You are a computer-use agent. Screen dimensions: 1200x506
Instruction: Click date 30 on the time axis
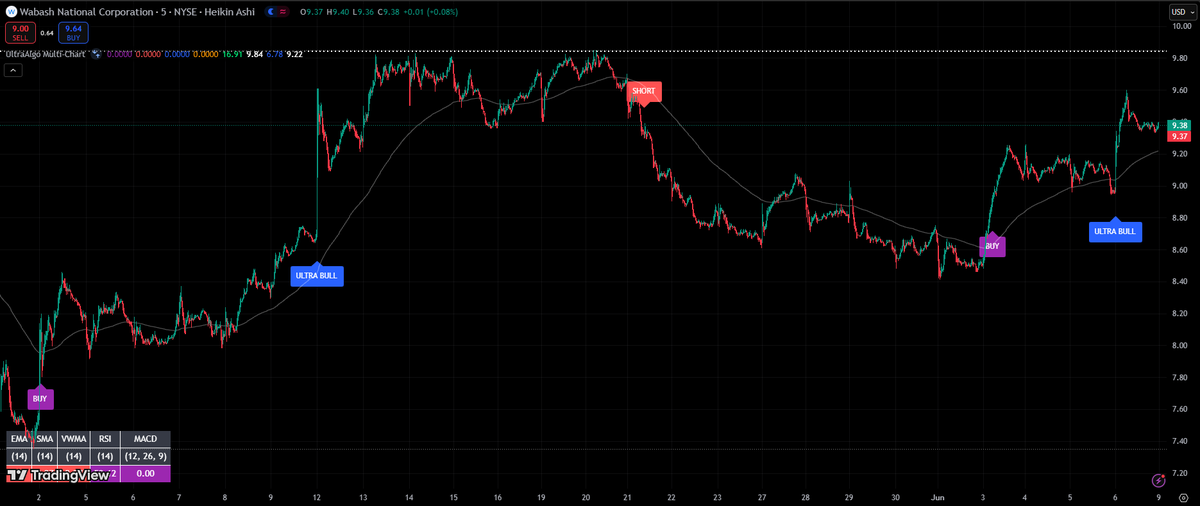[x=895, y=496]
